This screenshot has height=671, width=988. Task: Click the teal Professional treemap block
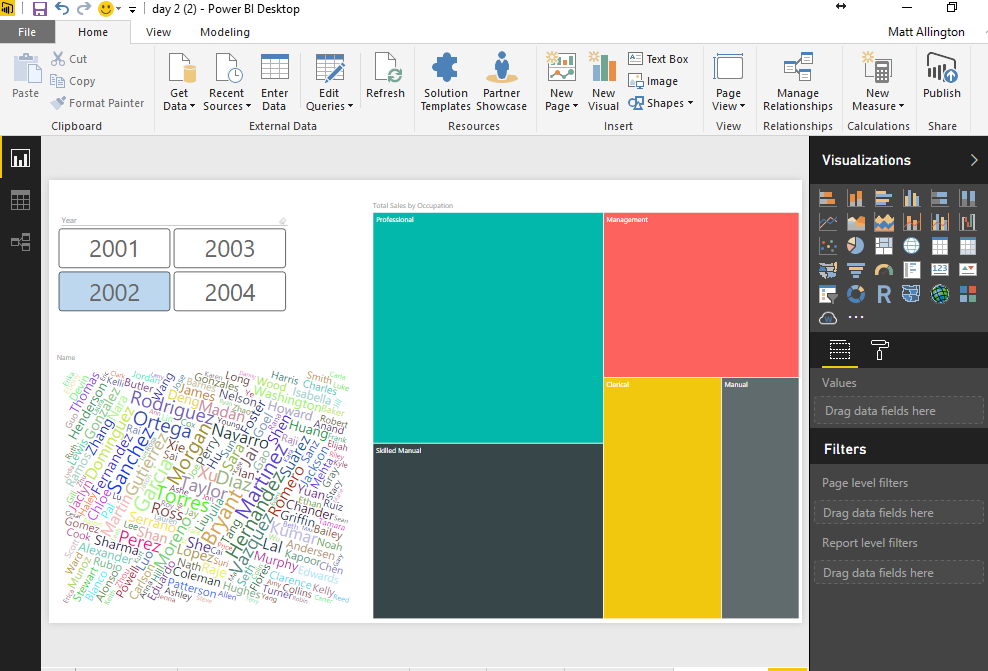tap(488, 328)
